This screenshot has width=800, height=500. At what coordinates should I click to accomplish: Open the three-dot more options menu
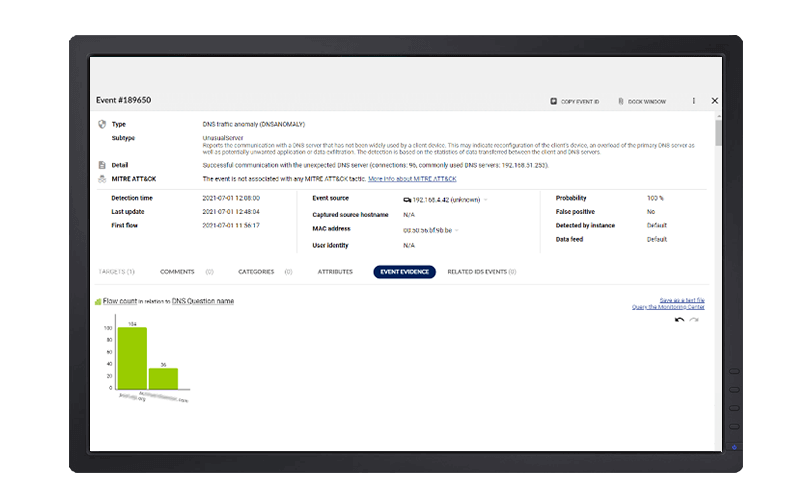[x=693, y=101]
